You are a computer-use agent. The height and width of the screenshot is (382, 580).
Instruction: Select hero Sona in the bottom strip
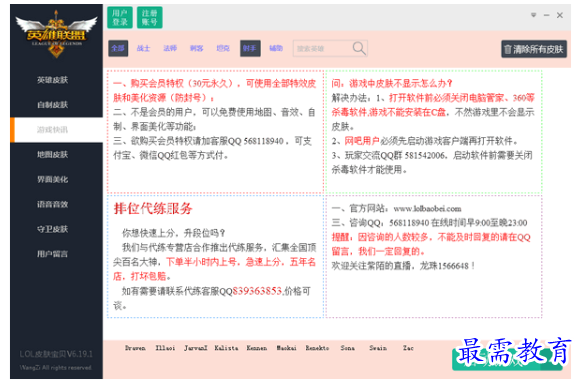[x=348, y=348]
